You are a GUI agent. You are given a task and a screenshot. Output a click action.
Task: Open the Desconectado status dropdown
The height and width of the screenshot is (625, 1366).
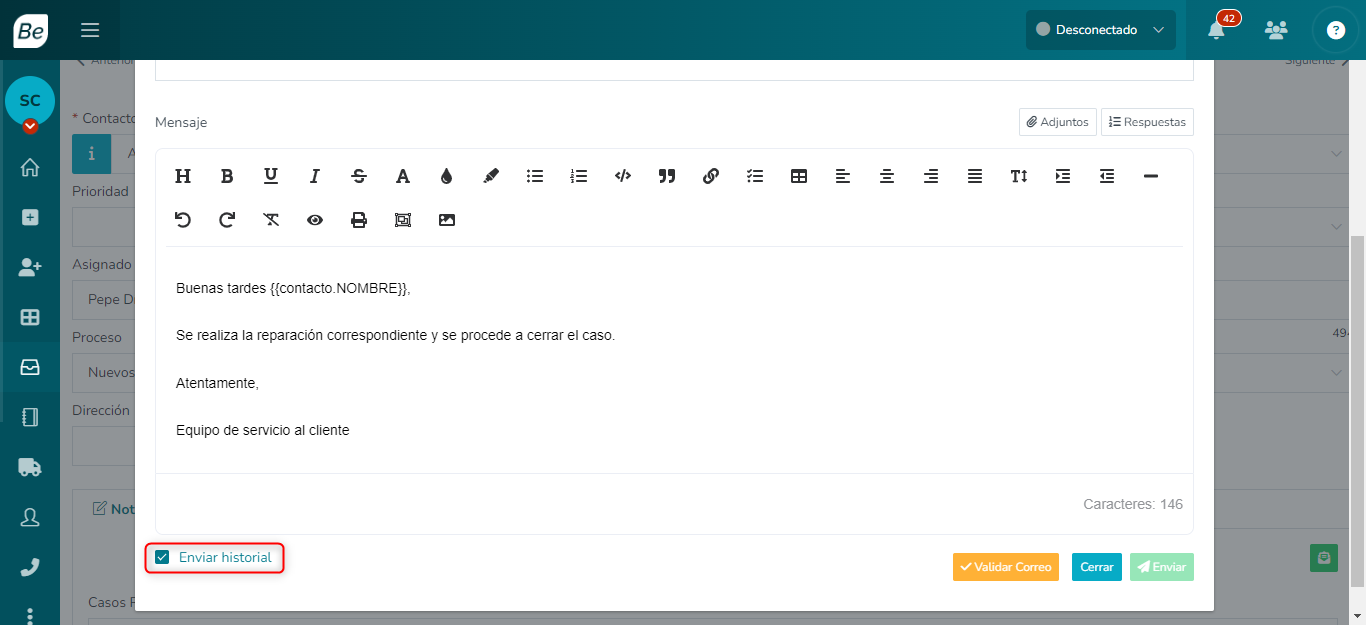click(1100, 30)
